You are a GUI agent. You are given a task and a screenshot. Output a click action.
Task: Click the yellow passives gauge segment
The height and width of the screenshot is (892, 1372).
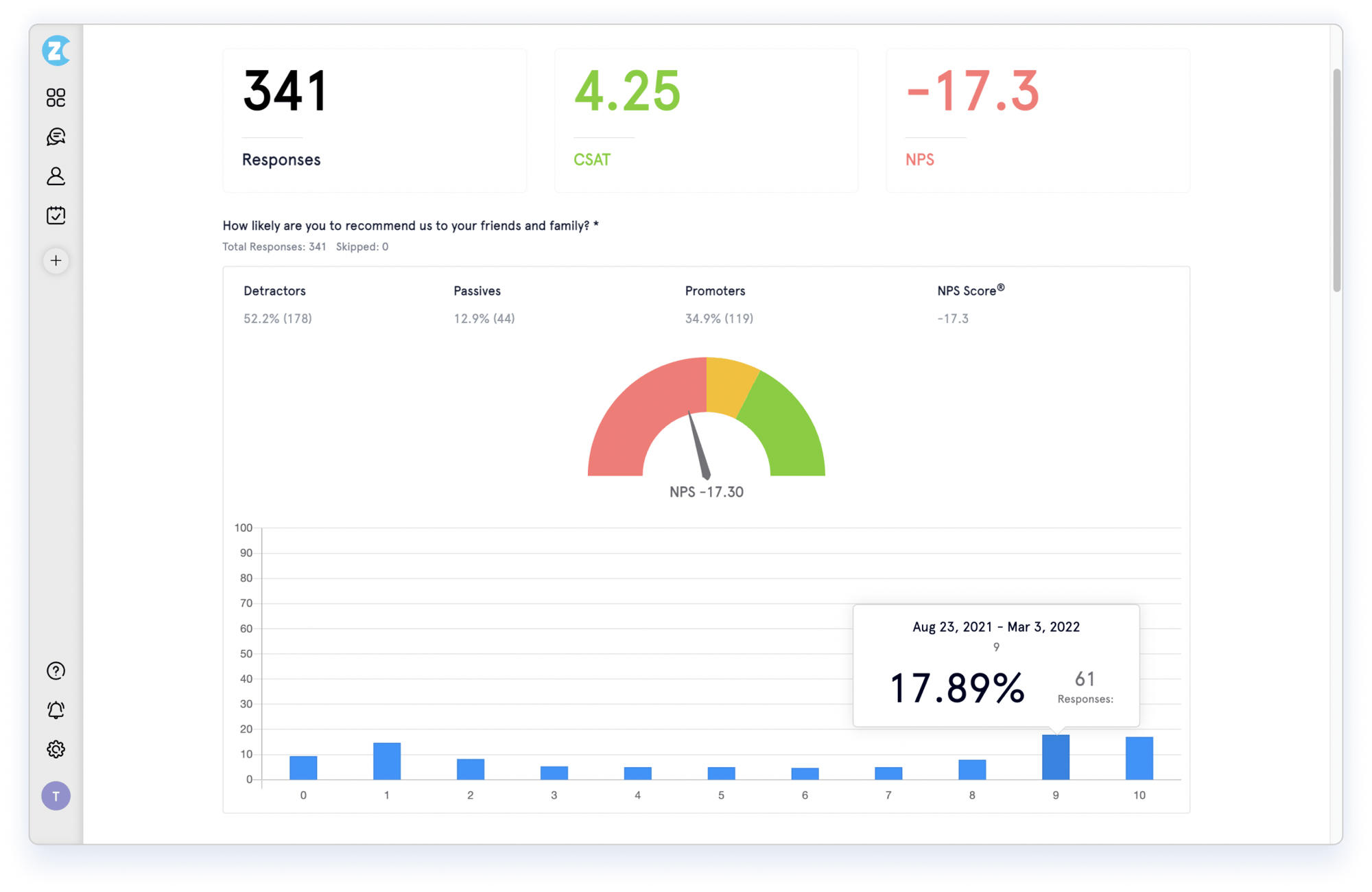pos(727,386)
